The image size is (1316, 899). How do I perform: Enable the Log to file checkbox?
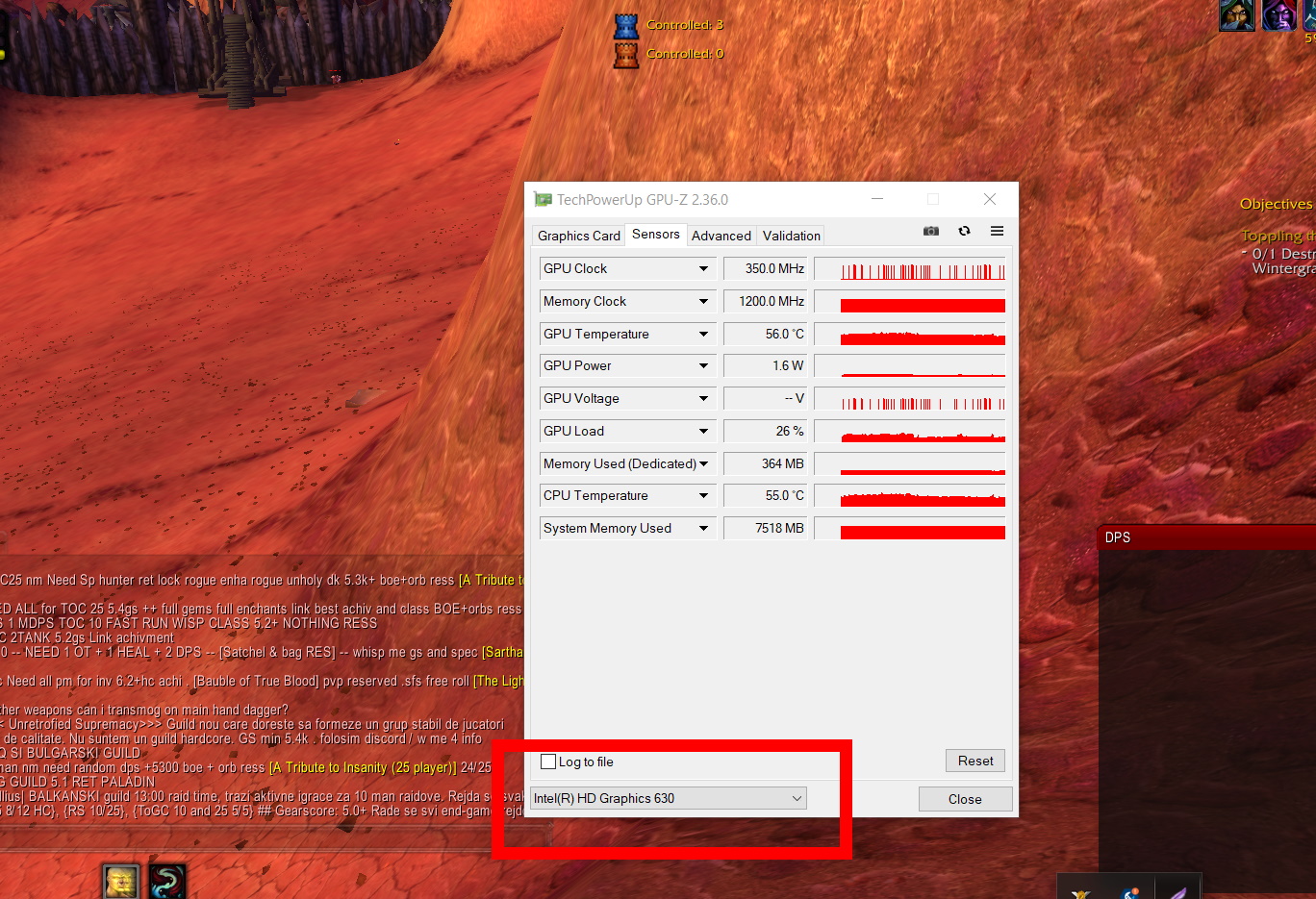click(548, 762)
